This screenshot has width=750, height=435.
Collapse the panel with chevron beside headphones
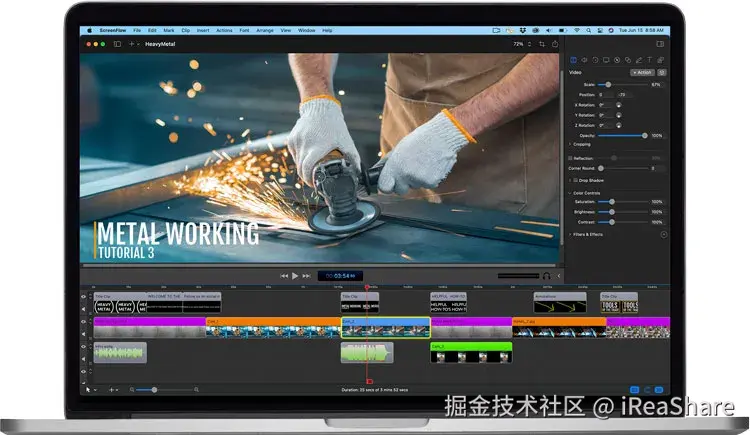click(558, 276)
